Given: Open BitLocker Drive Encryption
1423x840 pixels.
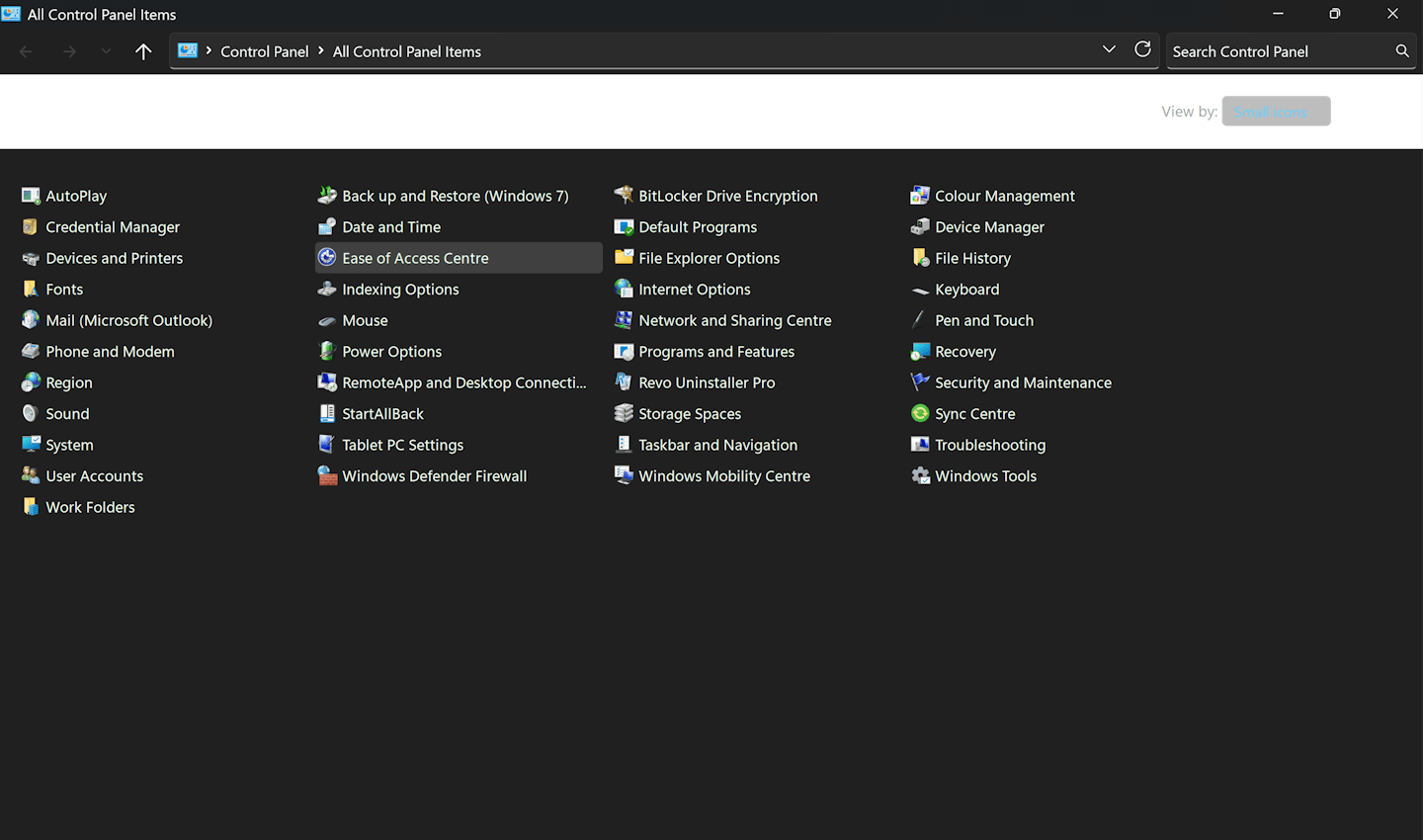Looking at the screenshot, I should pos(728,196).
